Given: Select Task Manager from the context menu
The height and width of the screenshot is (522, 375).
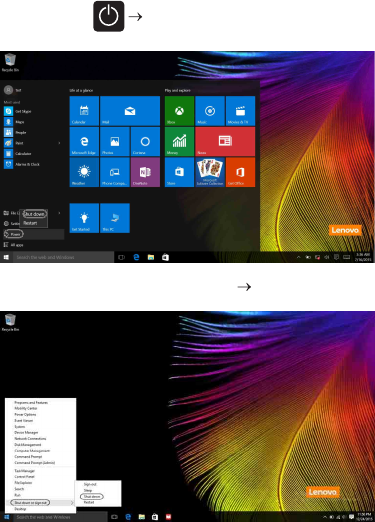Looking at the screenshot, I should tap(24, 471).
